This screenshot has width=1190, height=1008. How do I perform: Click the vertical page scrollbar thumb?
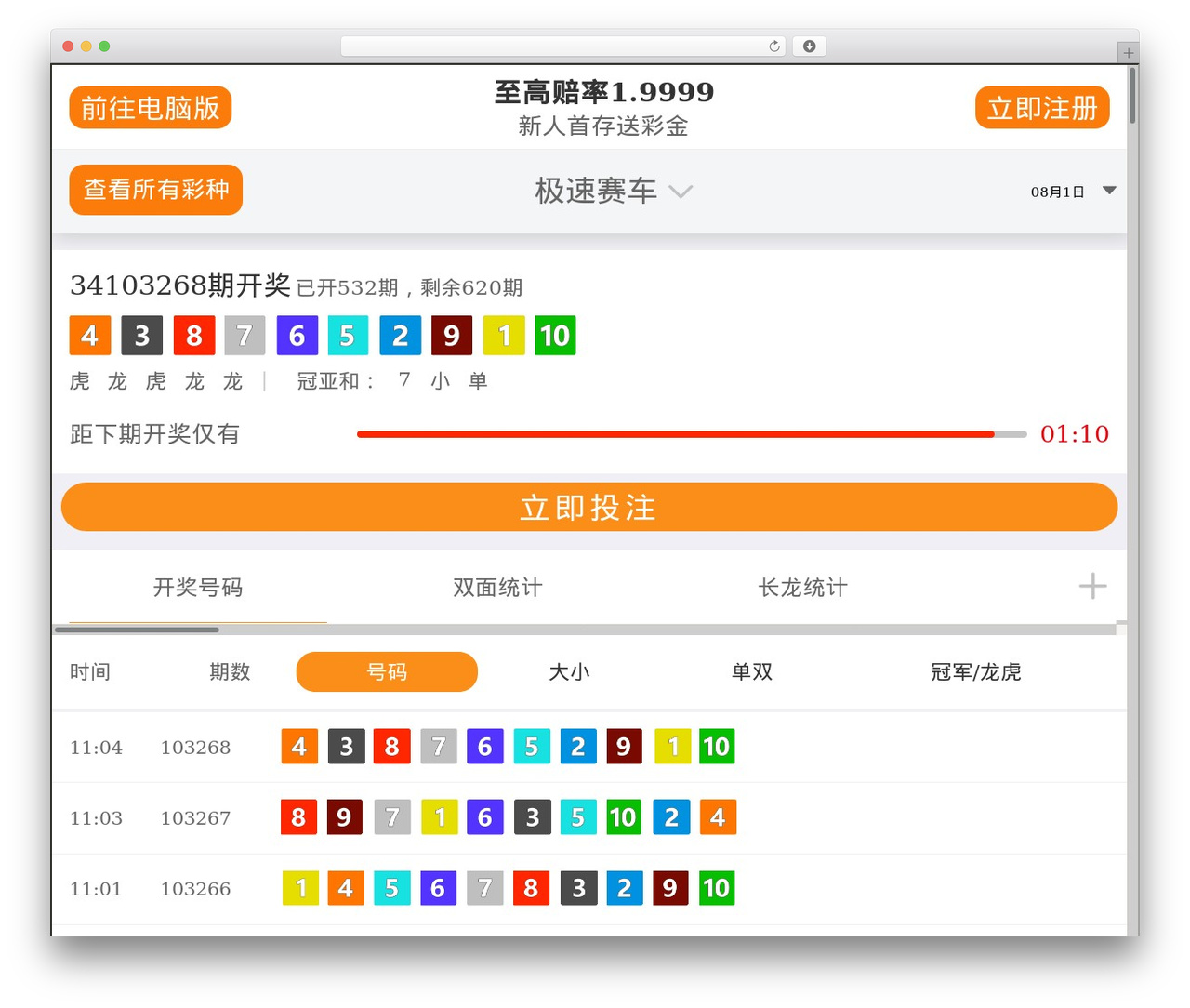(x=1132, y=94)
